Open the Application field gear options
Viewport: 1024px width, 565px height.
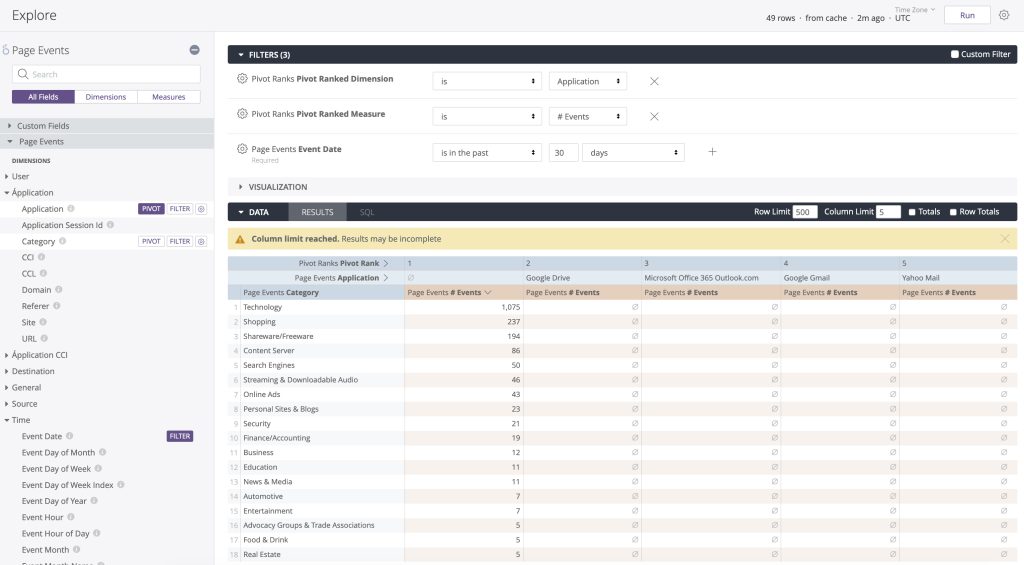[201, 209]
